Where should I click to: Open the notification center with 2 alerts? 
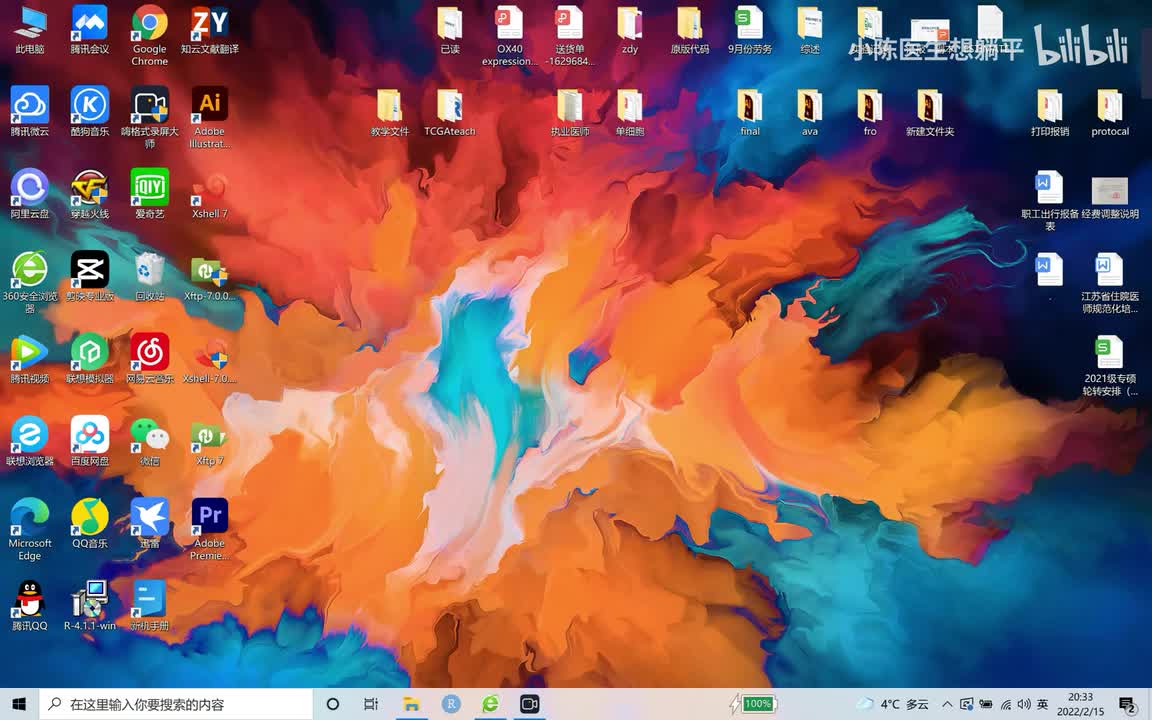1128,704
